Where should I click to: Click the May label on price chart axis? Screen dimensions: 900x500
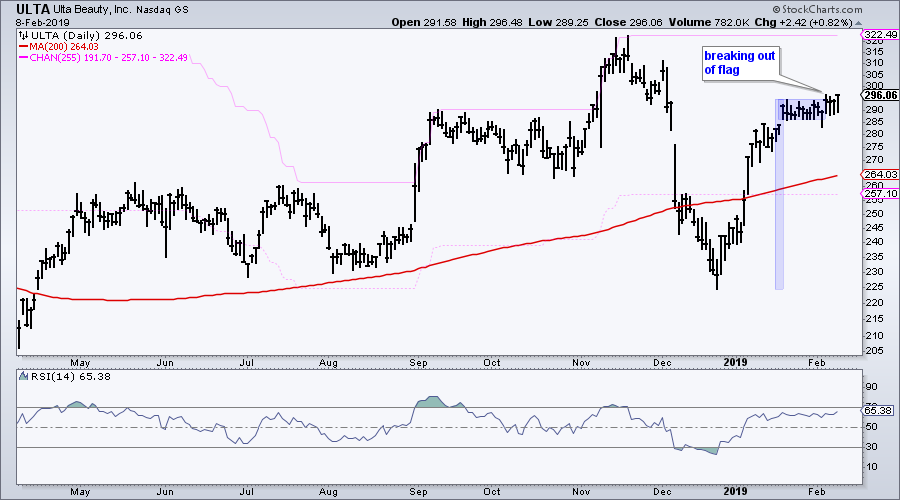click(x=80, y=363)
